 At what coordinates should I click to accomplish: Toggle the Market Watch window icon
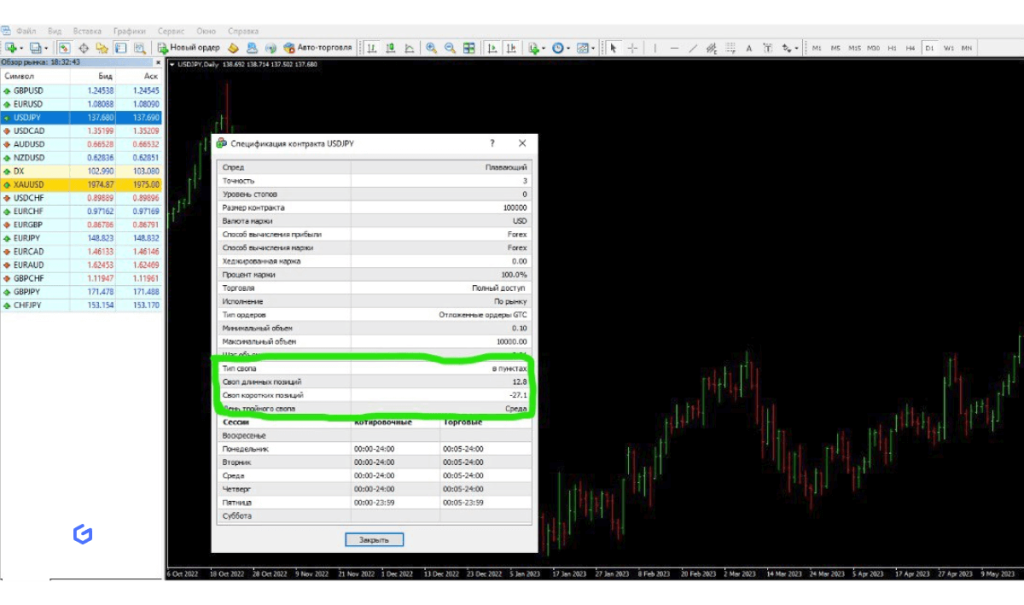64,48
